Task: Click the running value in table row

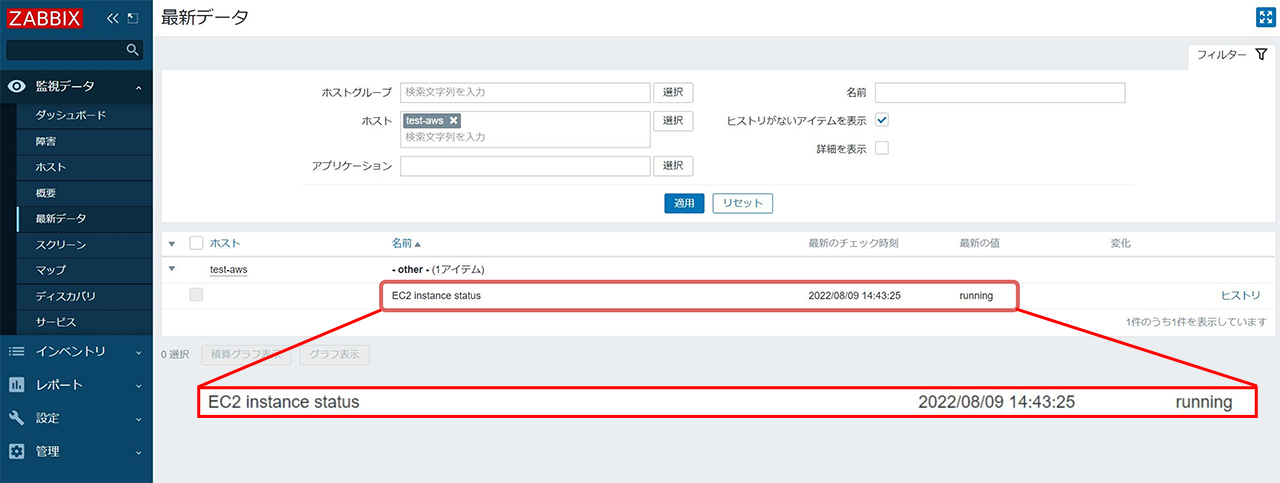Action: coord(976,295)
